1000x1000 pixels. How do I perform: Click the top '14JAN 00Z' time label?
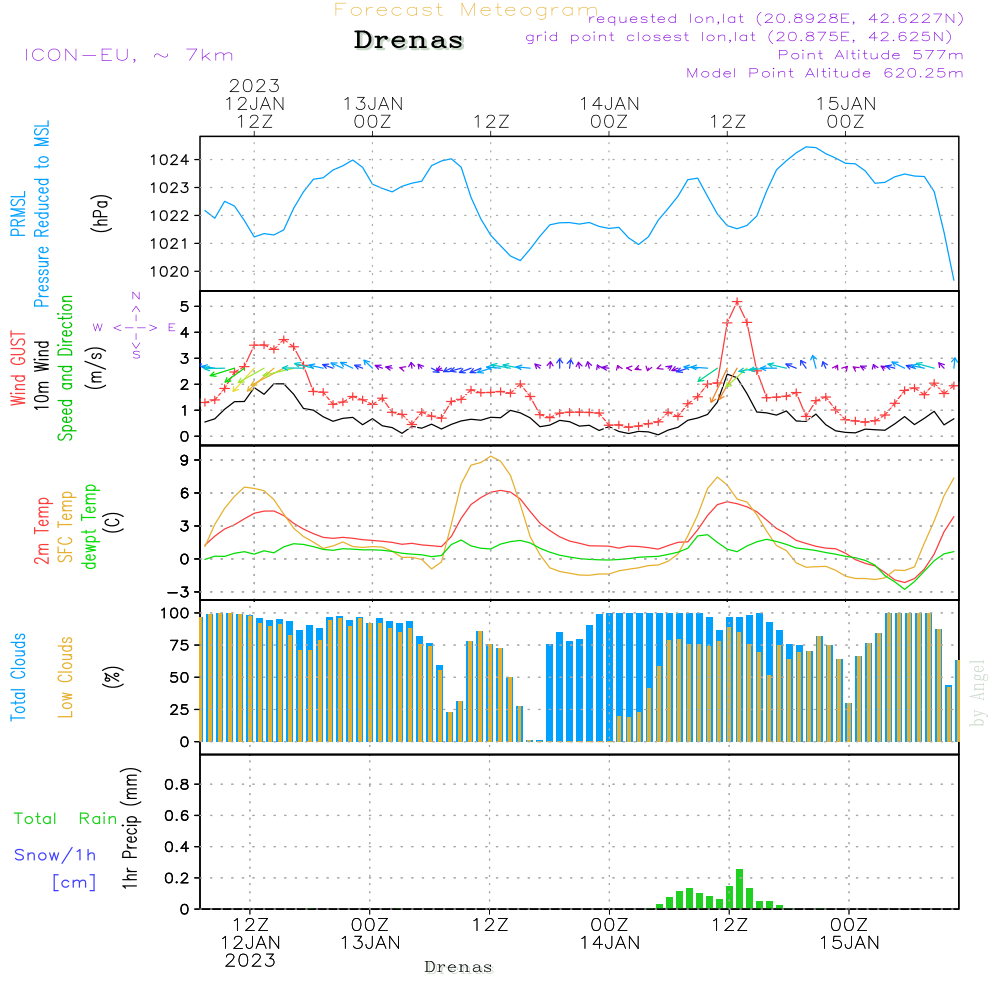click(609, 113)
